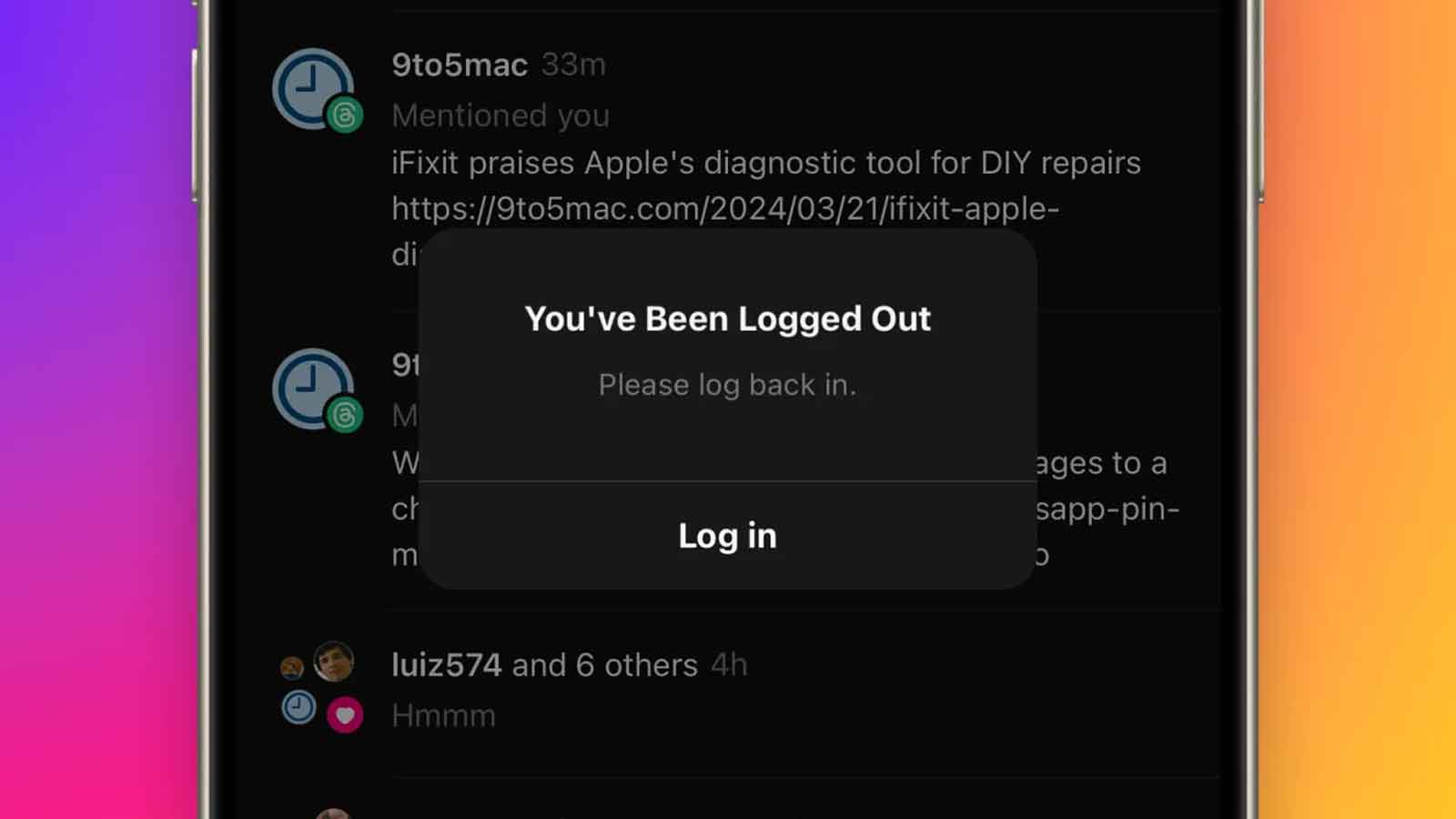Open the 9to5mac iFixit article link
Screen dimensions: 1456x819
725,208
